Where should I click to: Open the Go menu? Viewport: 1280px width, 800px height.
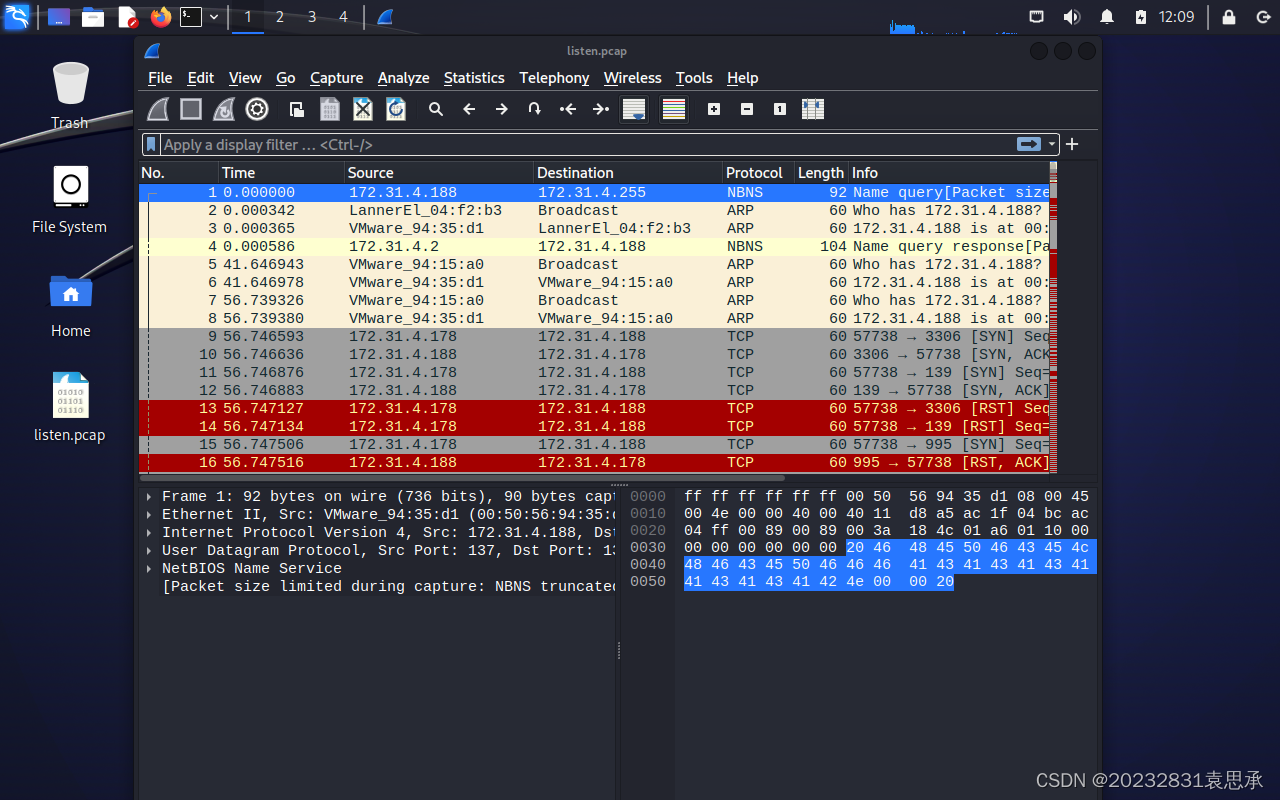[286, 78]
